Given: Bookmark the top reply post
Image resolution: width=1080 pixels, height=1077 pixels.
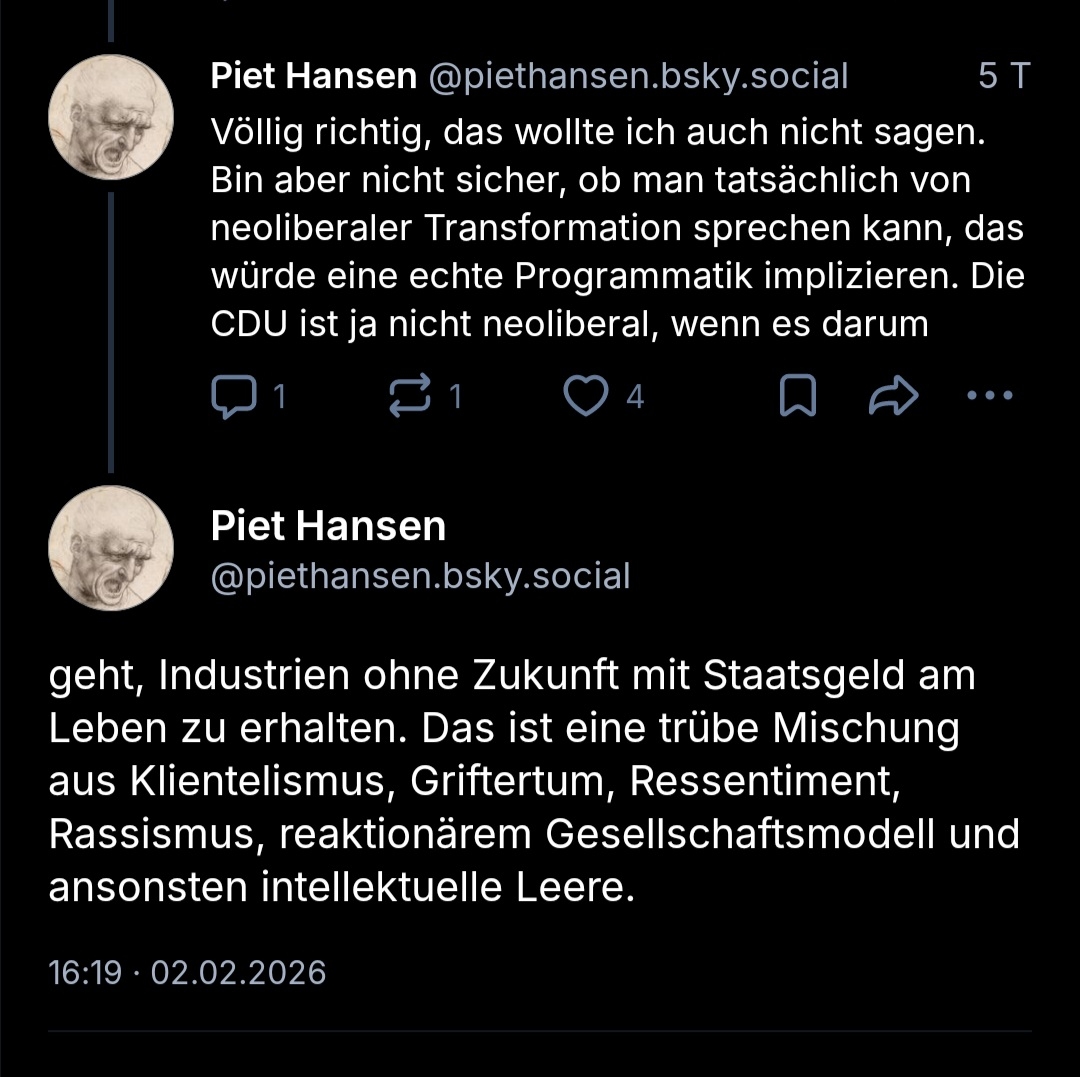Looking at the screenshot, I should point(797,398).
